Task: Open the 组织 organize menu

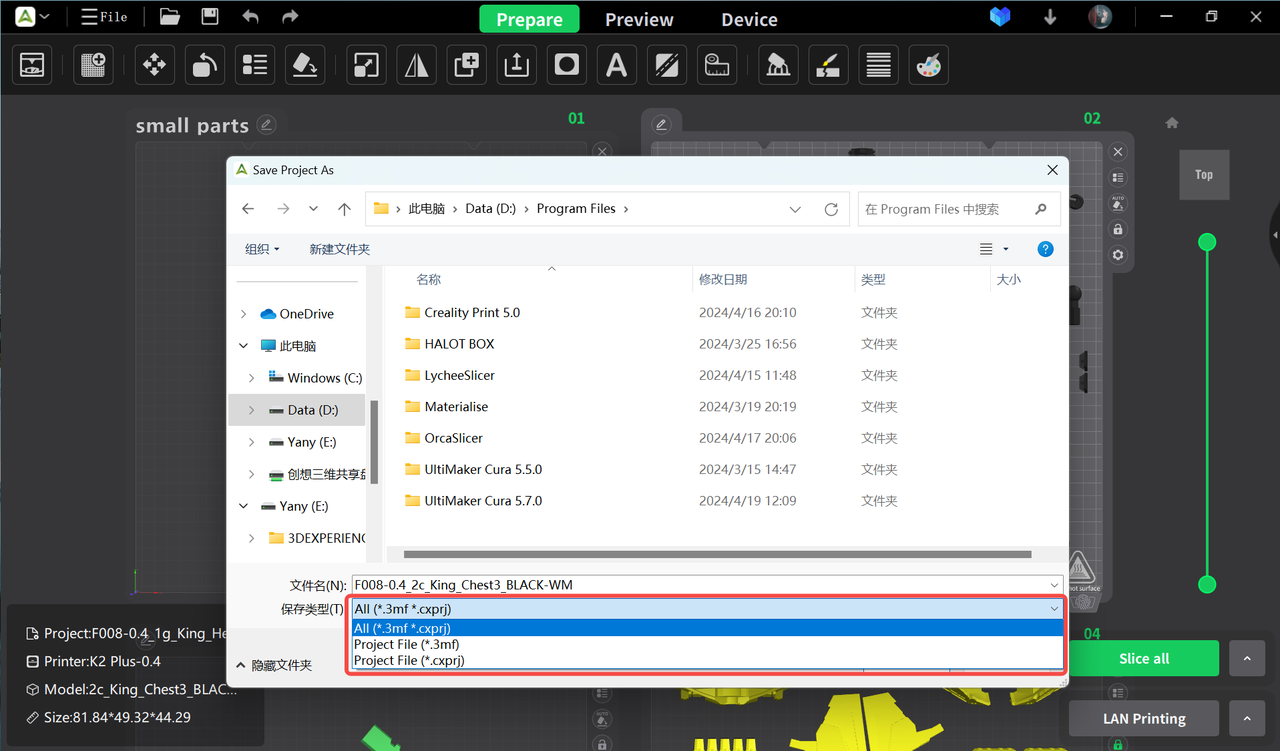Action: pos(262,249)
